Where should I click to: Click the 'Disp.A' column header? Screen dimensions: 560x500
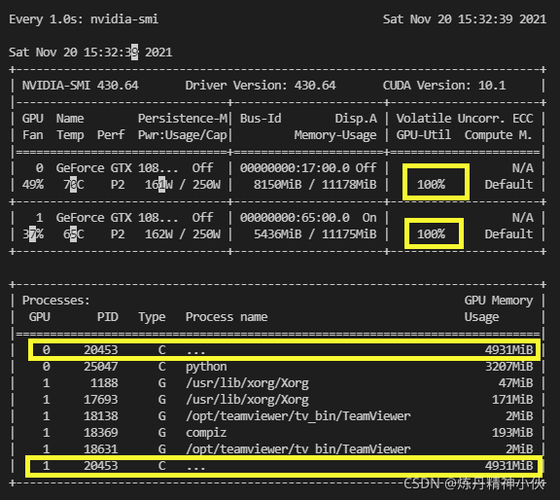point(356,118)
